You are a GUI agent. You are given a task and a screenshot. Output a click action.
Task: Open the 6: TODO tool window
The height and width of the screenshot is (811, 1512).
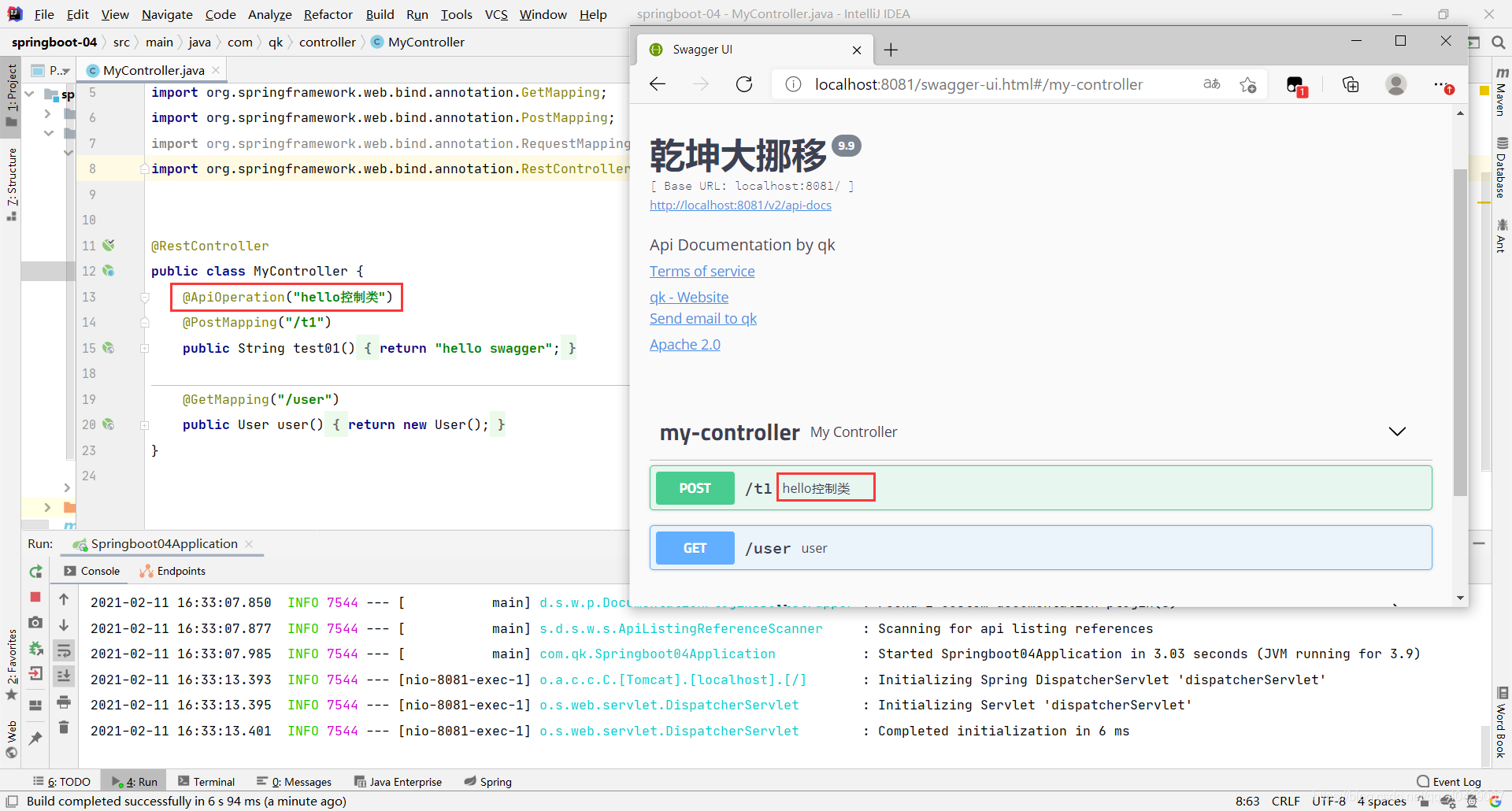click(x=62, y=782)
